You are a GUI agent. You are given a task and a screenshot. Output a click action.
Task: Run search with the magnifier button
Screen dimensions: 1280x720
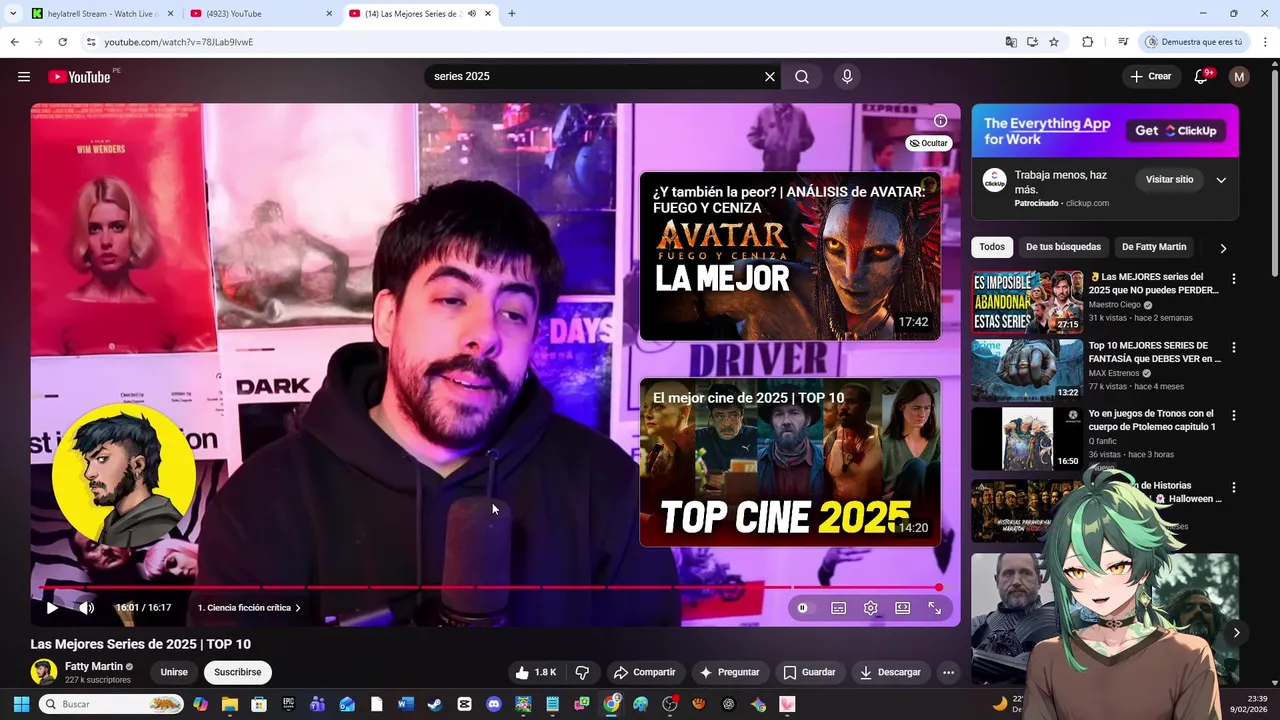(802, 77)
